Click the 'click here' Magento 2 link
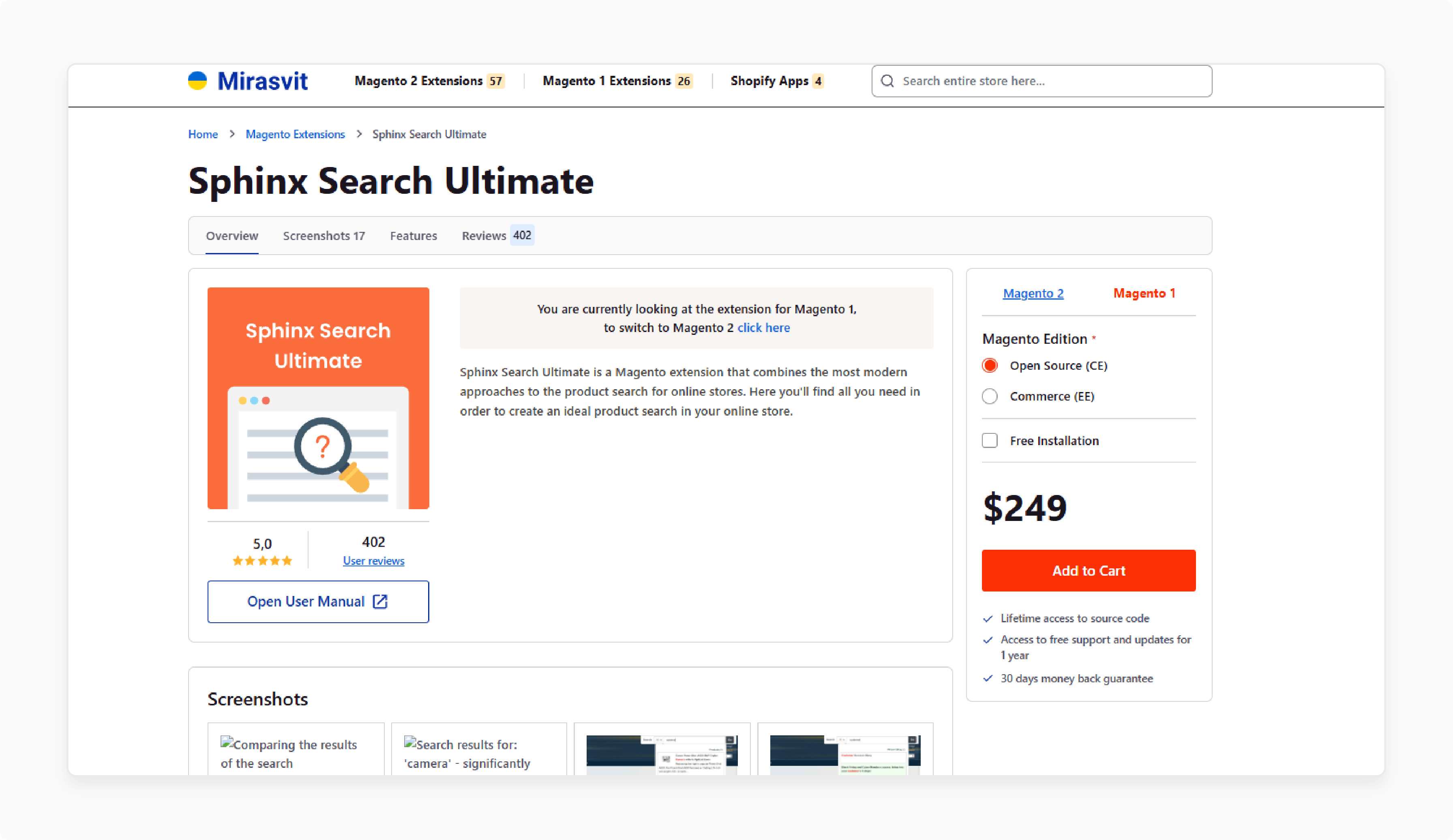The height and width of the screenshot is (840, 1453). 763,328
